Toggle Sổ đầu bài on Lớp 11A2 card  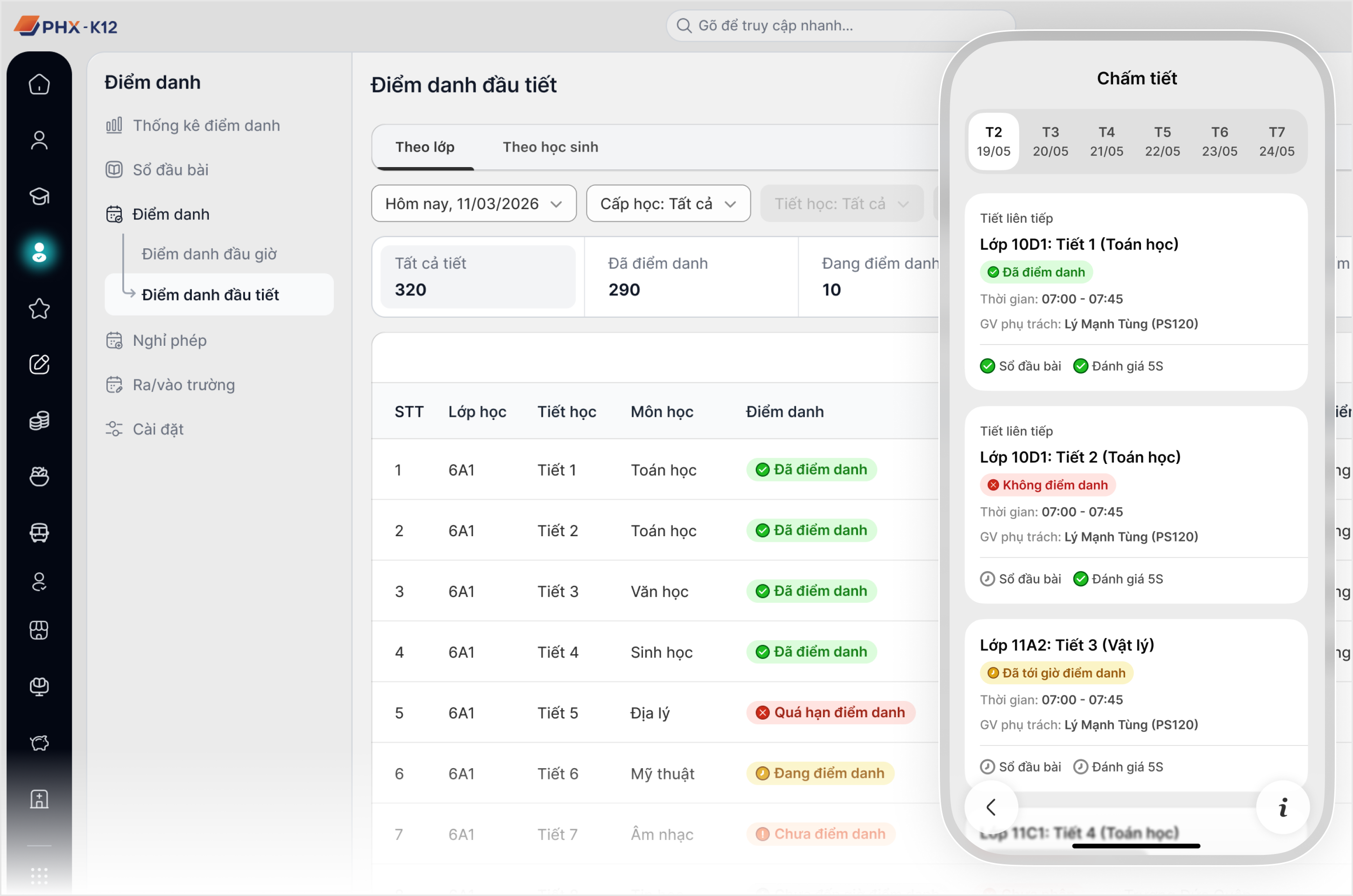pyautogui.click(x=1020, y=767)
